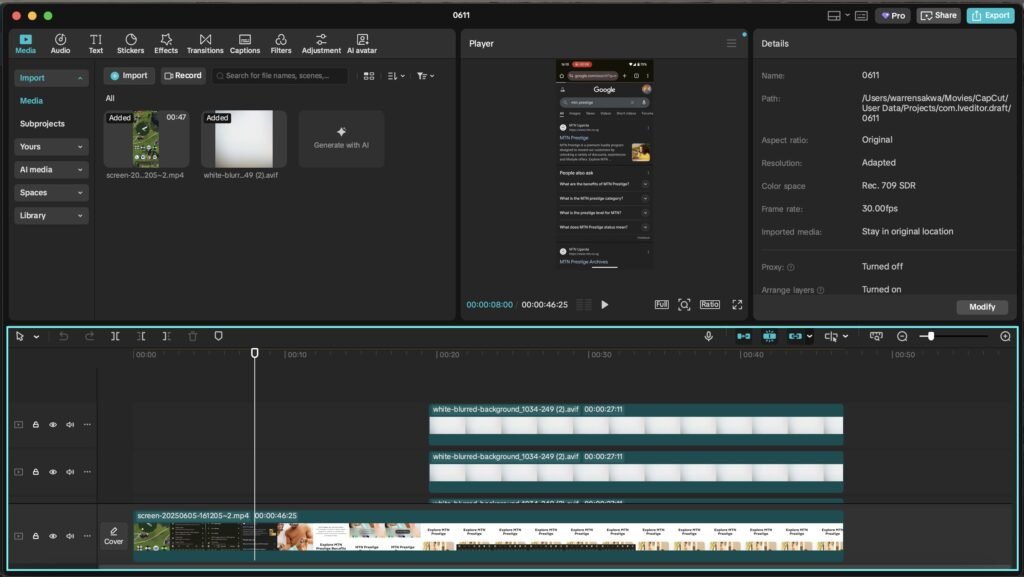Expand the Yours sidebar section
Screen dimensions: 1024x577
click(x=51, y=147)
